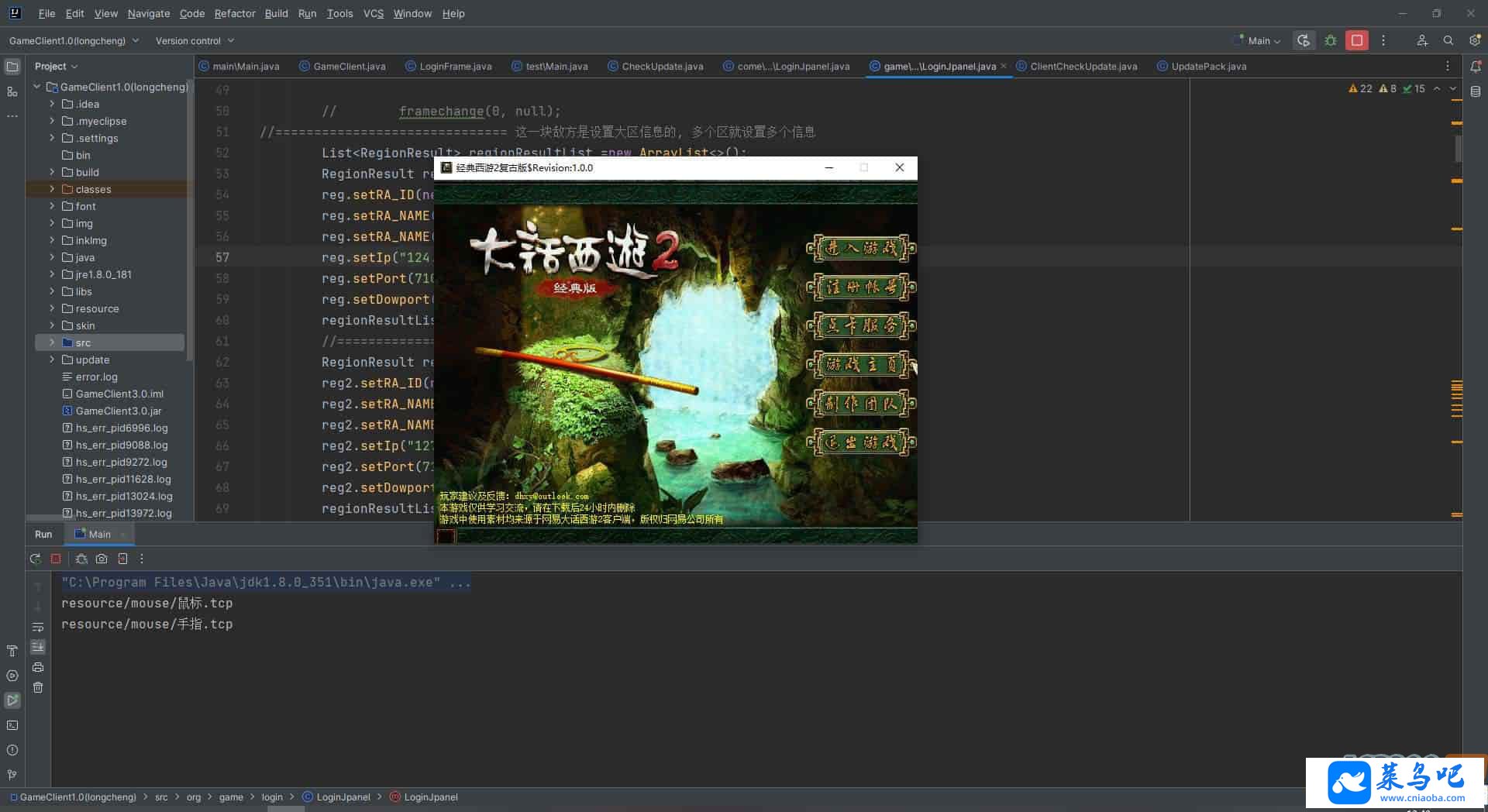The image size is (1488, 812).
Task: Open editor tabs more options menu
Action: pyautogui.click(x=1447, y=67)
